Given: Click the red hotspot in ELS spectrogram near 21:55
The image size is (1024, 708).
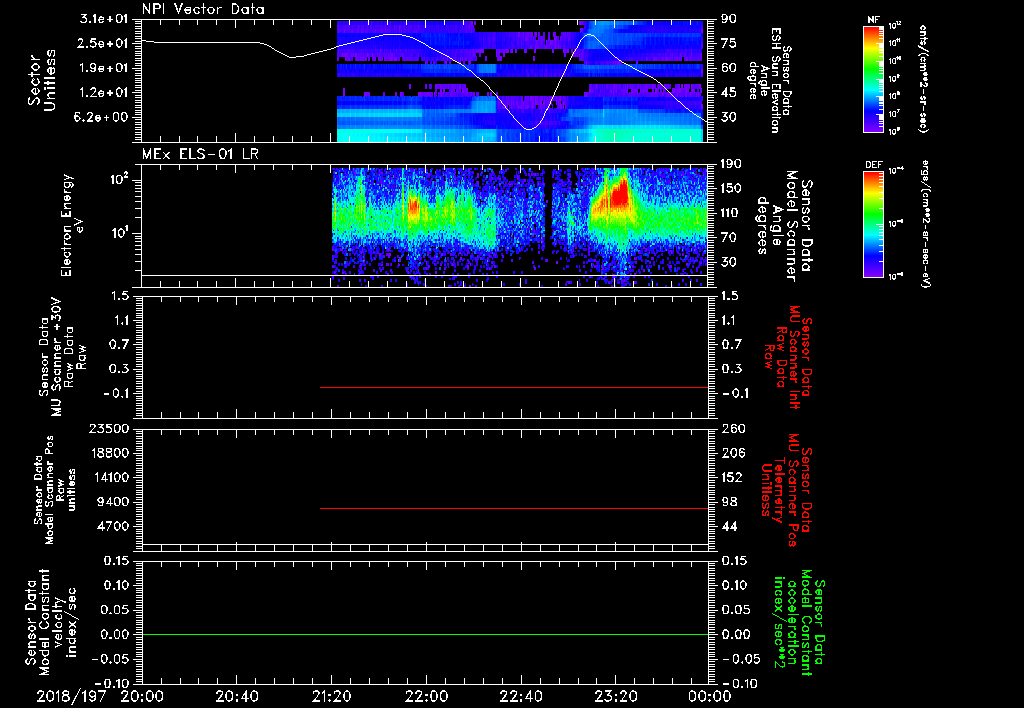Looking at the screenshot, I should [x=413, y=208].
